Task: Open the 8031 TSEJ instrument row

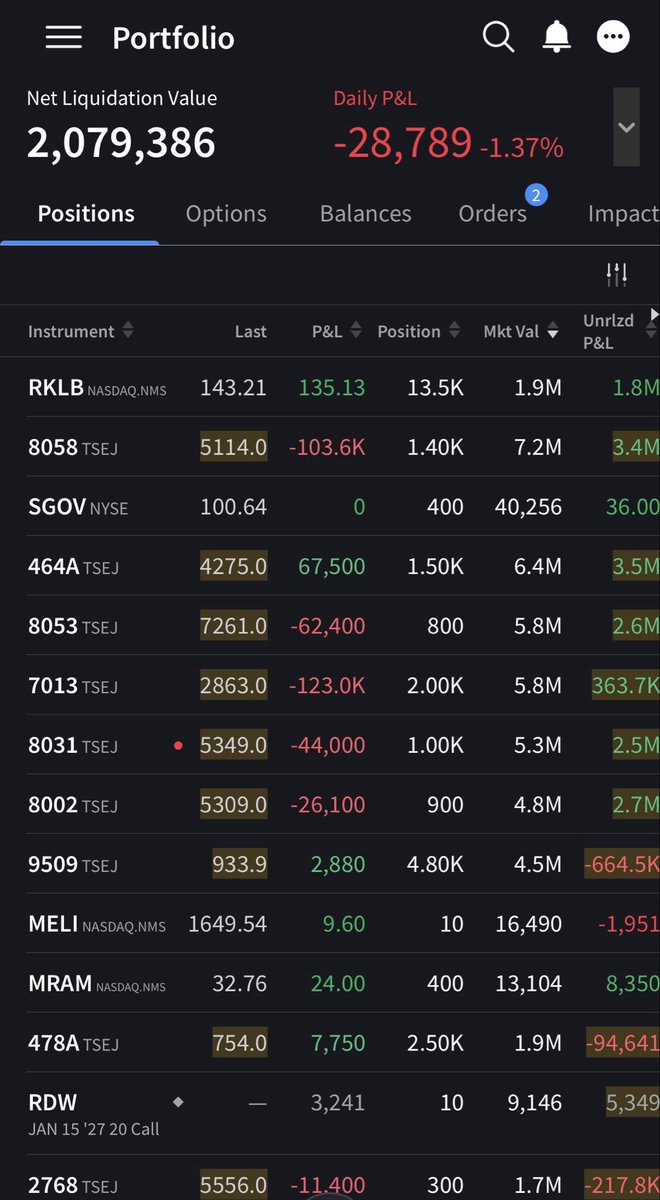Action: tap(330, 745)
